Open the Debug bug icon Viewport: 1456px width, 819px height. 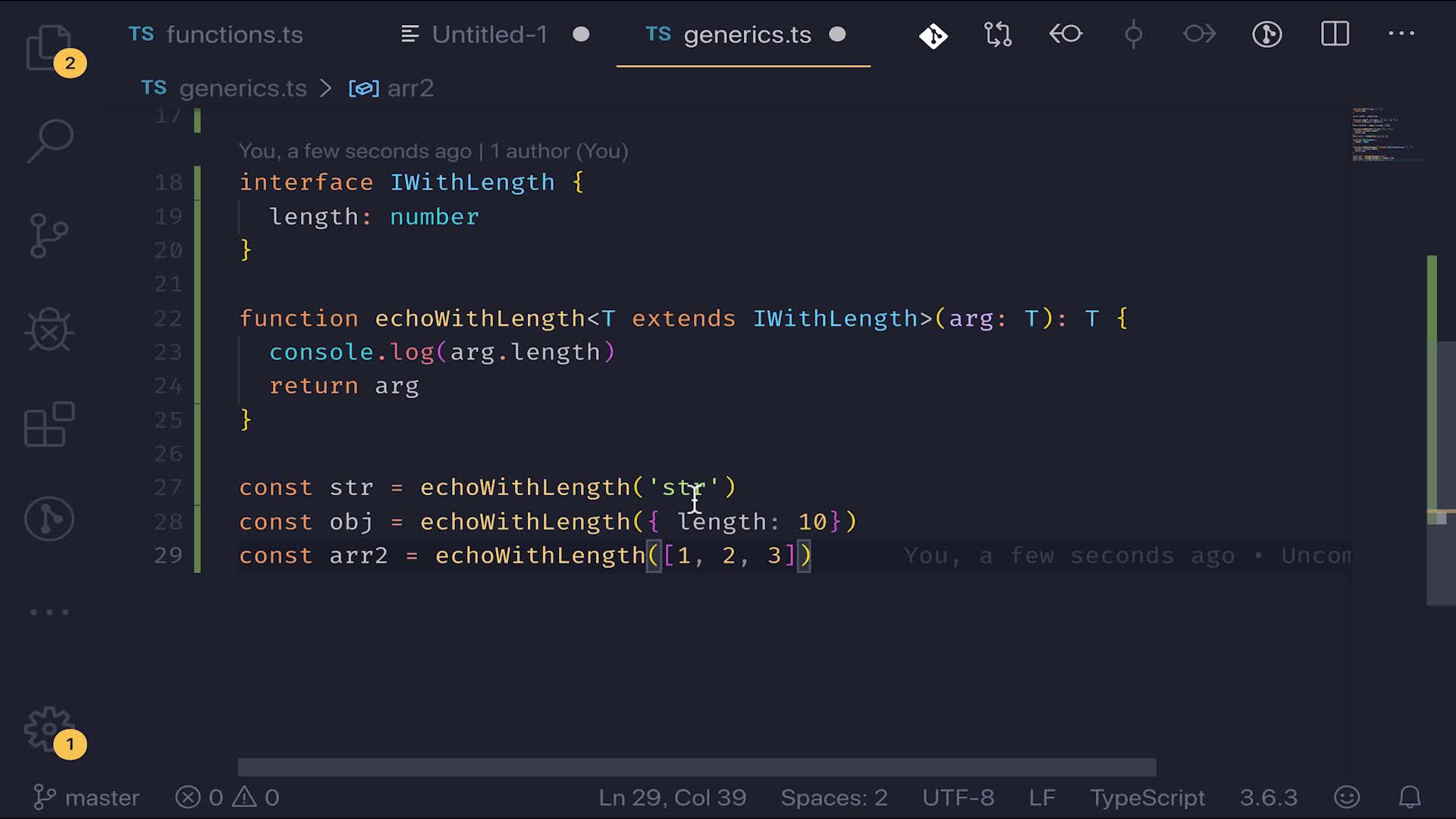(49, 330)
